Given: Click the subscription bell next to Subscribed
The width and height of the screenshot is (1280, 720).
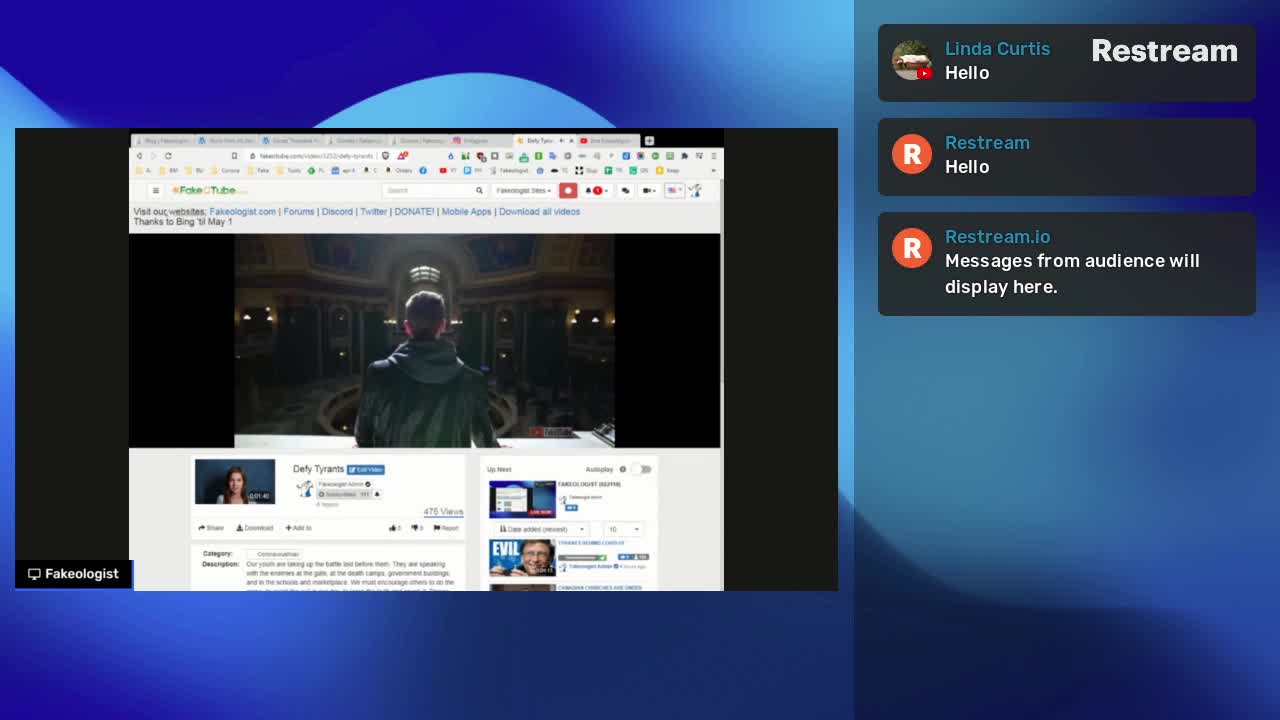Looking at the screenshot, I should tap(377, 494).
